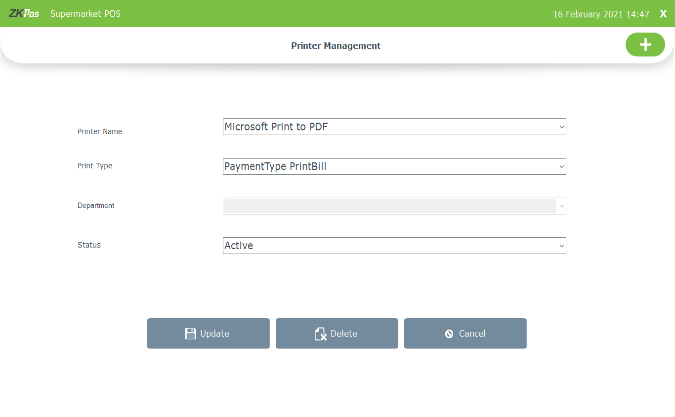Click the Department label

(96, 206)
